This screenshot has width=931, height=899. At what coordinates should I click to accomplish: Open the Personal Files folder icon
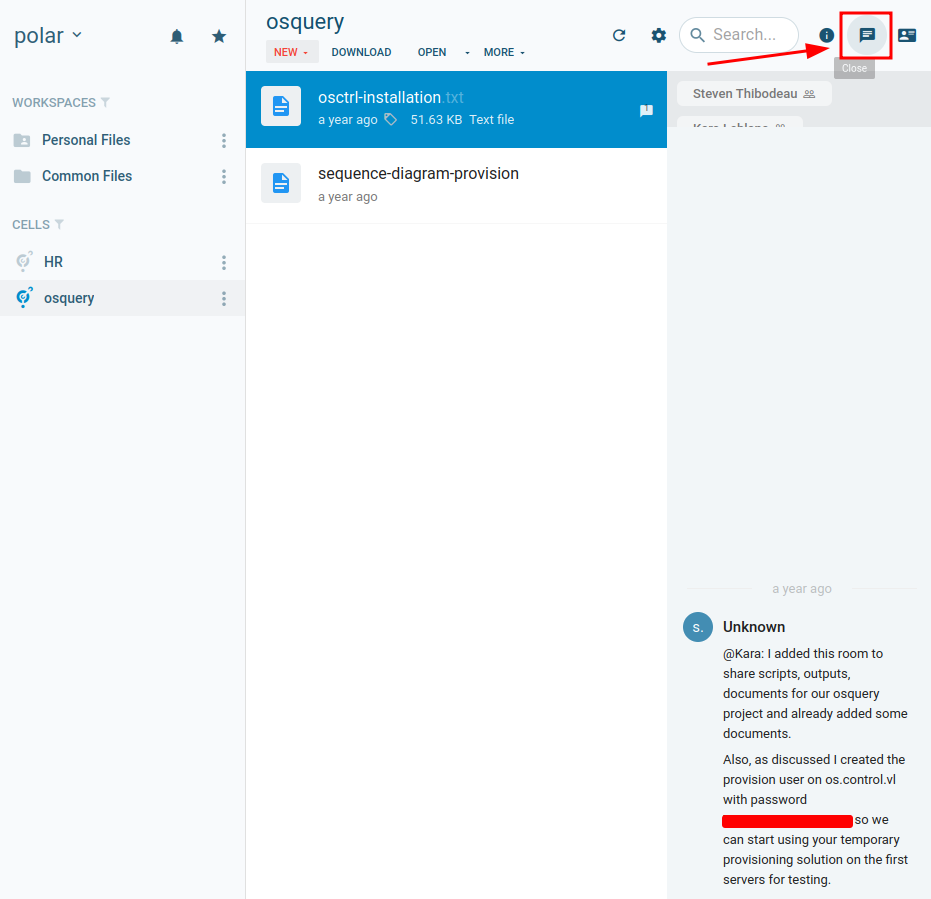(x=22, y=140)
